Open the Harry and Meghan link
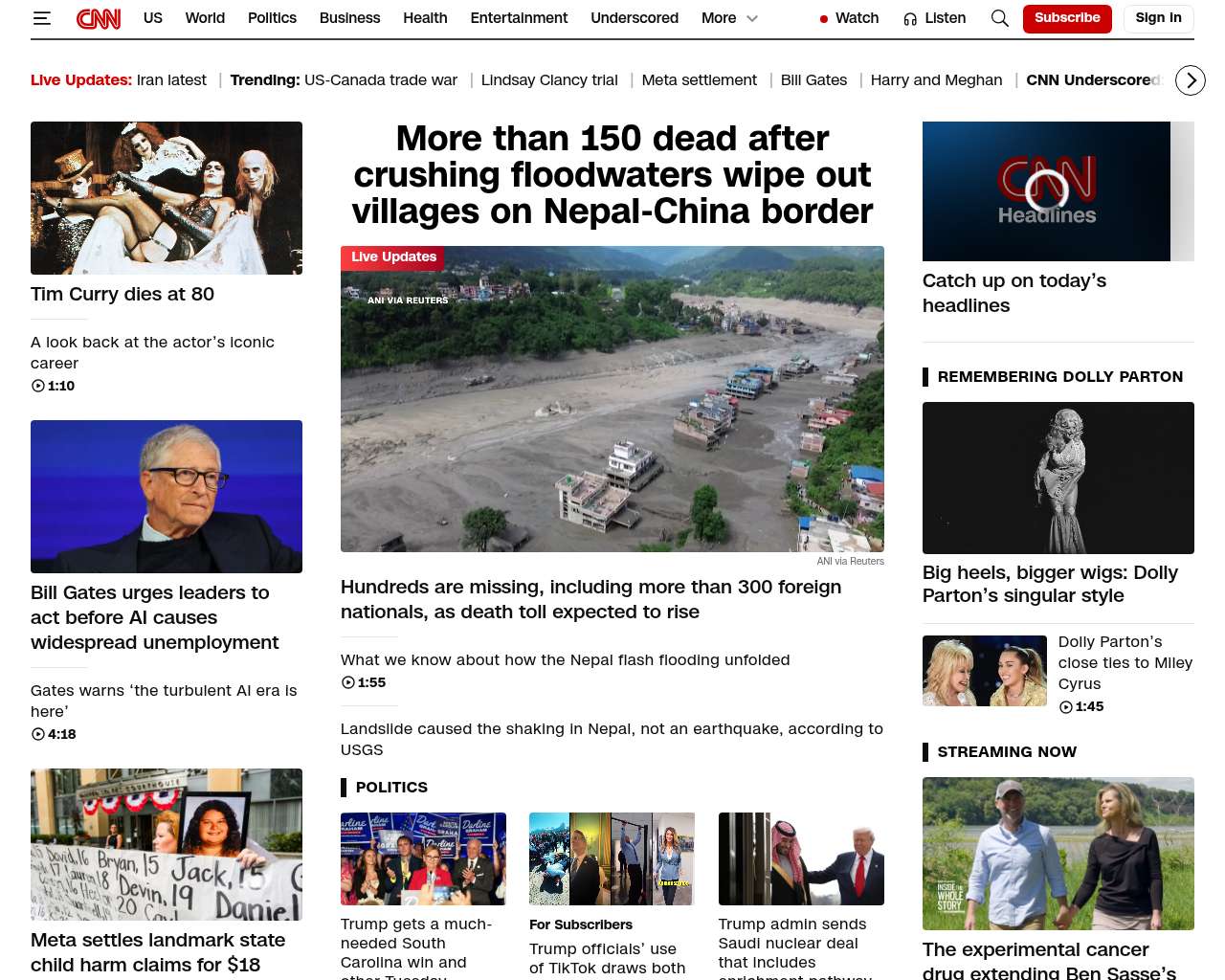 pos(937,80)
